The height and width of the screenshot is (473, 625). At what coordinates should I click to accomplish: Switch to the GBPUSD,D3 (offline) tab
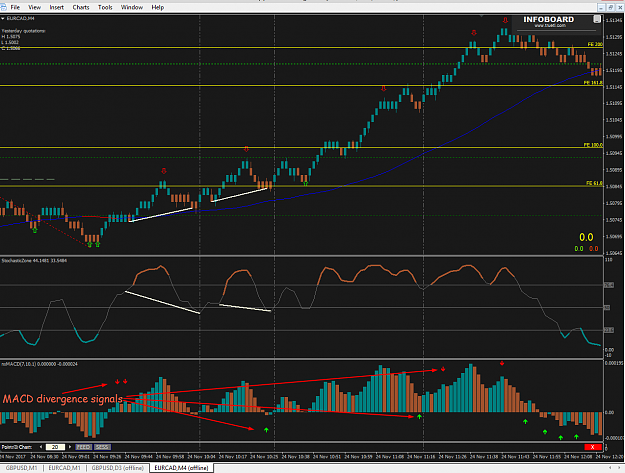[x=118, y=468]
